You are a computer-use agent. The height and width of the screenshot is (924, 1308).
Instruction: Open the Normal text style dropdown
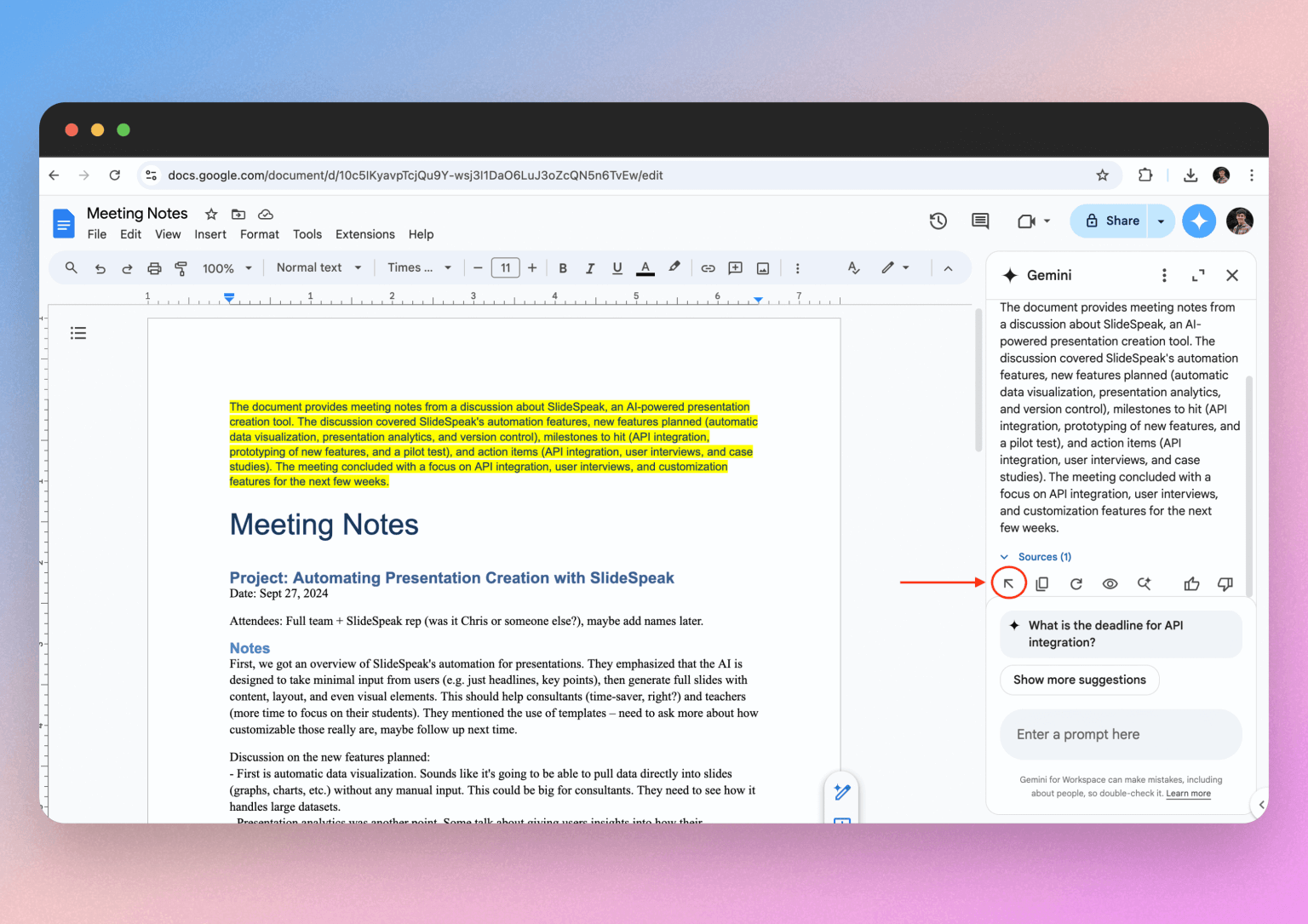(x=318, y=267)
